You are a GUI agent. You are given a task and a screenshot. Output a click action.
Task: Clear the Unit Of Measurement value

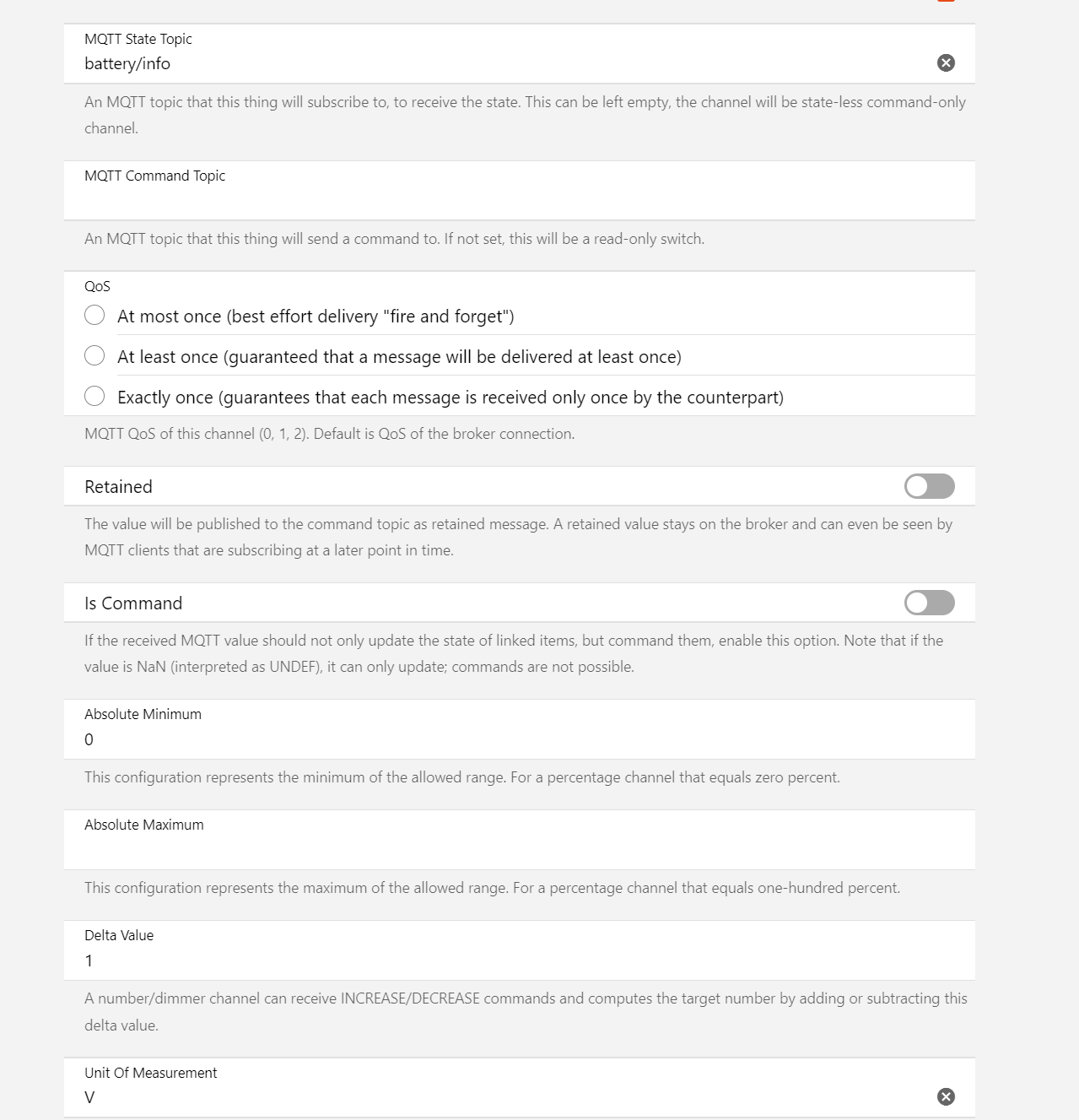click(946, 1096)
